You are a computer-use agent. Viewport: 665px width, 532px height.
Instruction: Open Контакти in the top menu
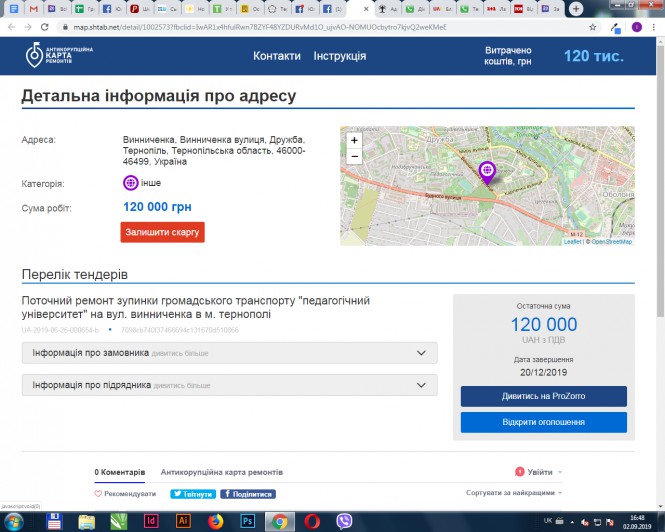(277, 56)
